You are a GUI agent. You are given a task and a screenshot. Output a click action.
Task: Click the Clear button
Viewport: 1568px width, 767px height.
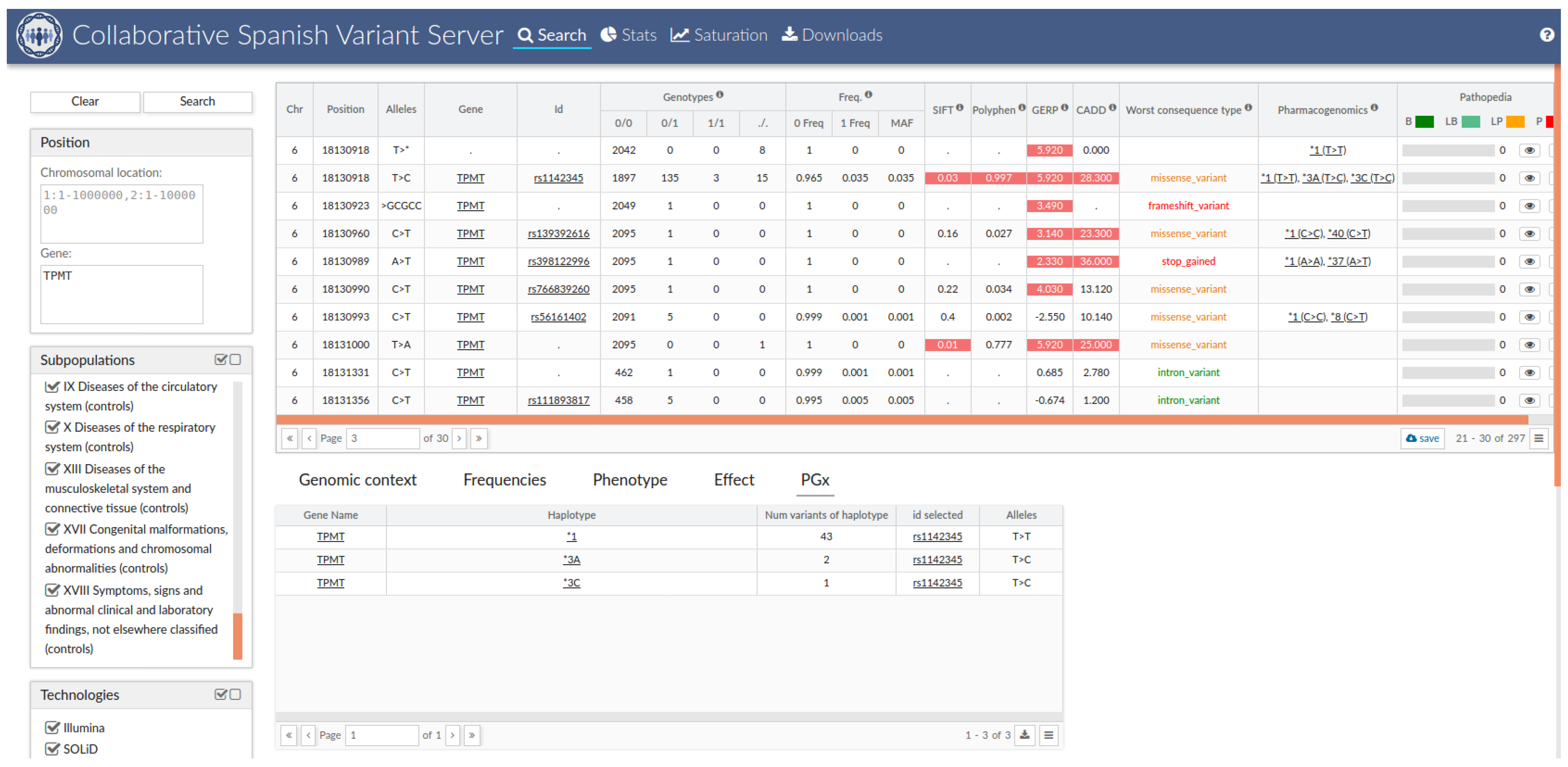[84, 101]
